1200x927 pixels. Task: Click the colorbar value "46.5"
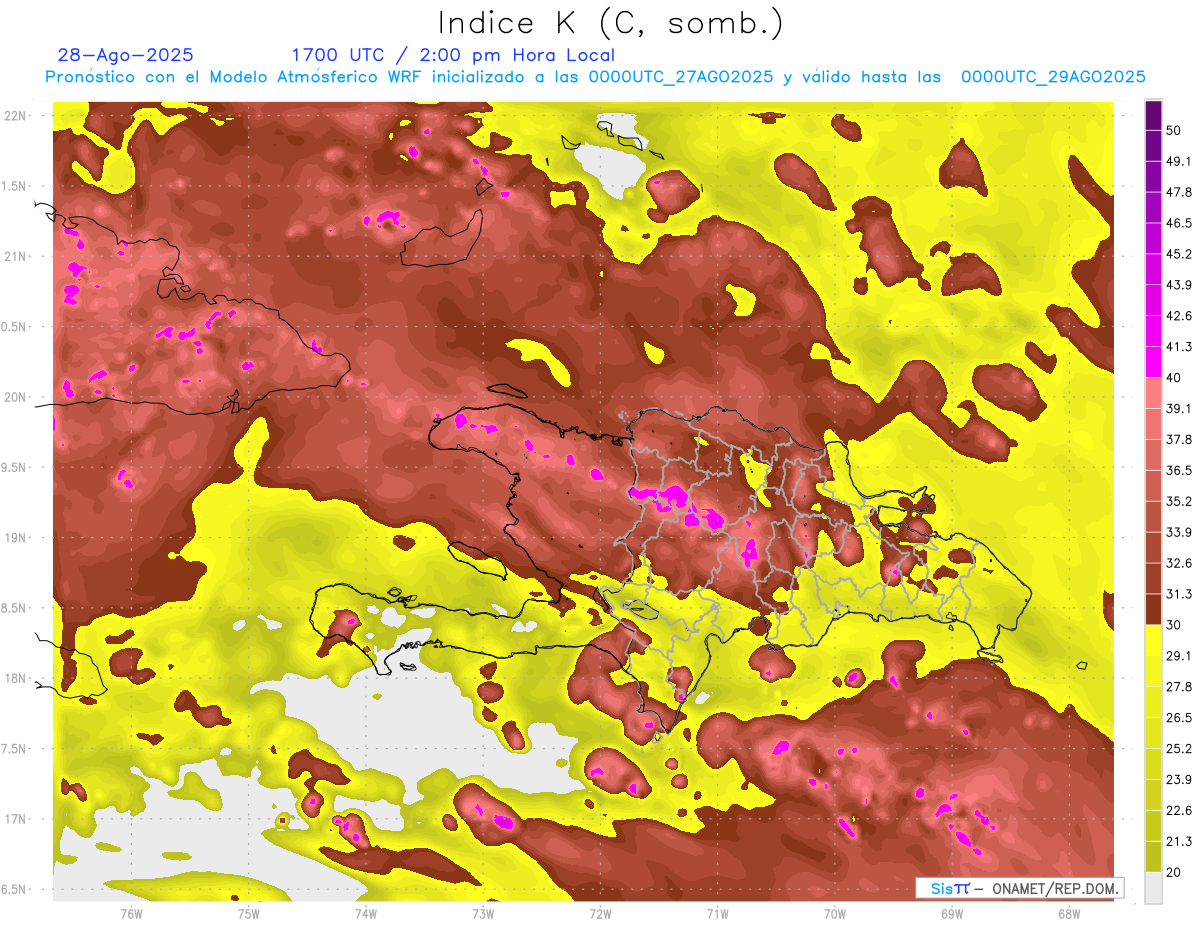coord(1179,223)
